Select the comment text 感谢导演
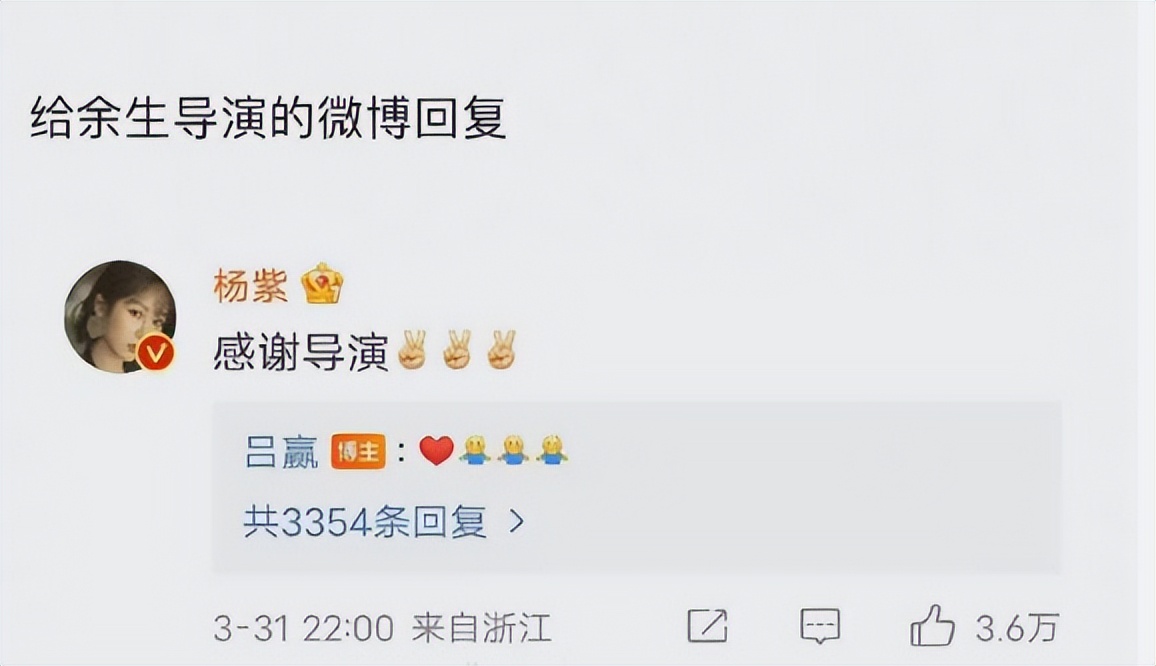 coord(301,352)
